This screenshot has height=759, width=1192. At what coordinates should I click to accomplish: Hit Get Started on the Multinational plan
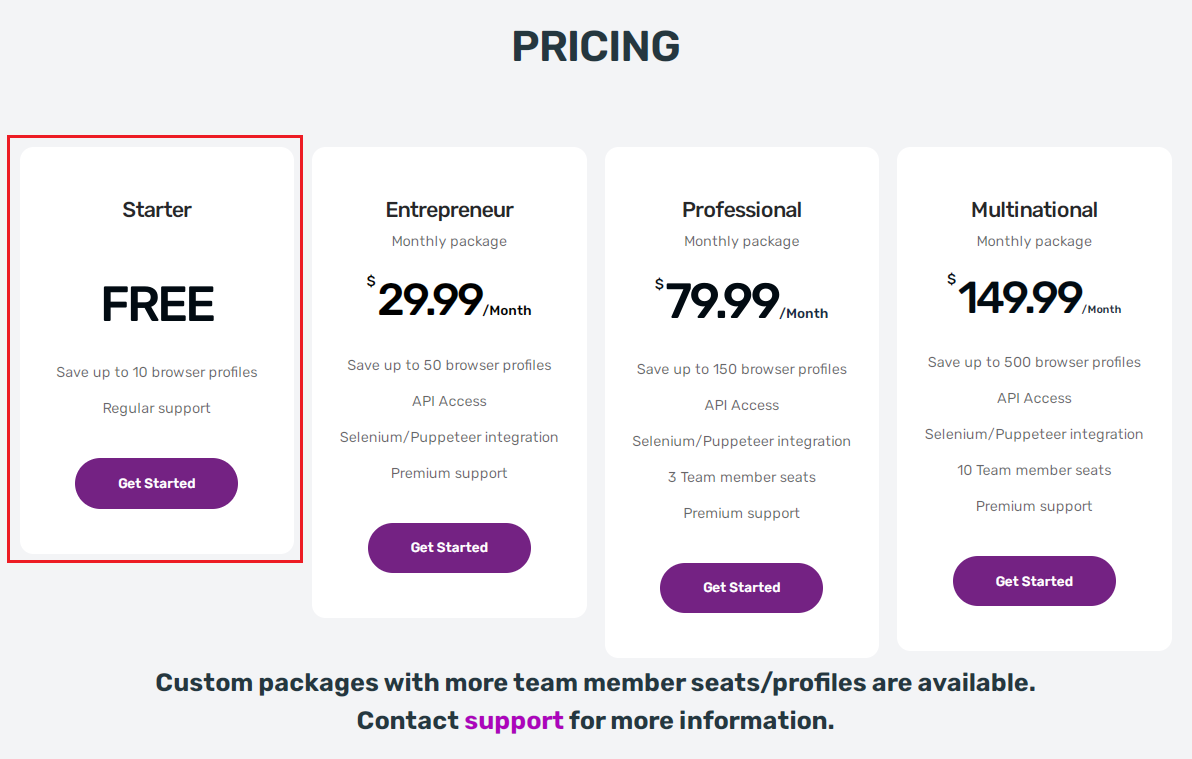(1034, 582)
